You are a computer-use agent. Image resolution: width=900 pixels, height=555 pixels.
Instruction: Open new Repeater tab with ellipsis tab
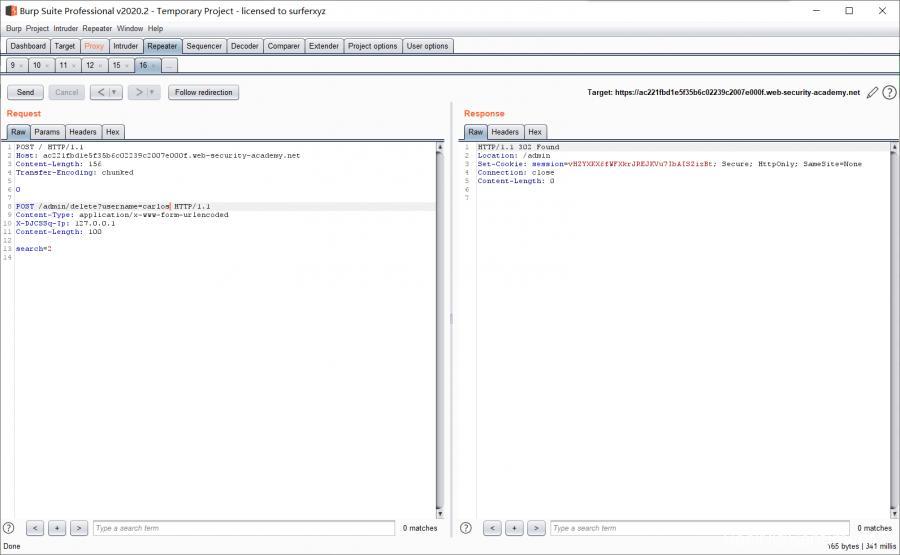169,65
